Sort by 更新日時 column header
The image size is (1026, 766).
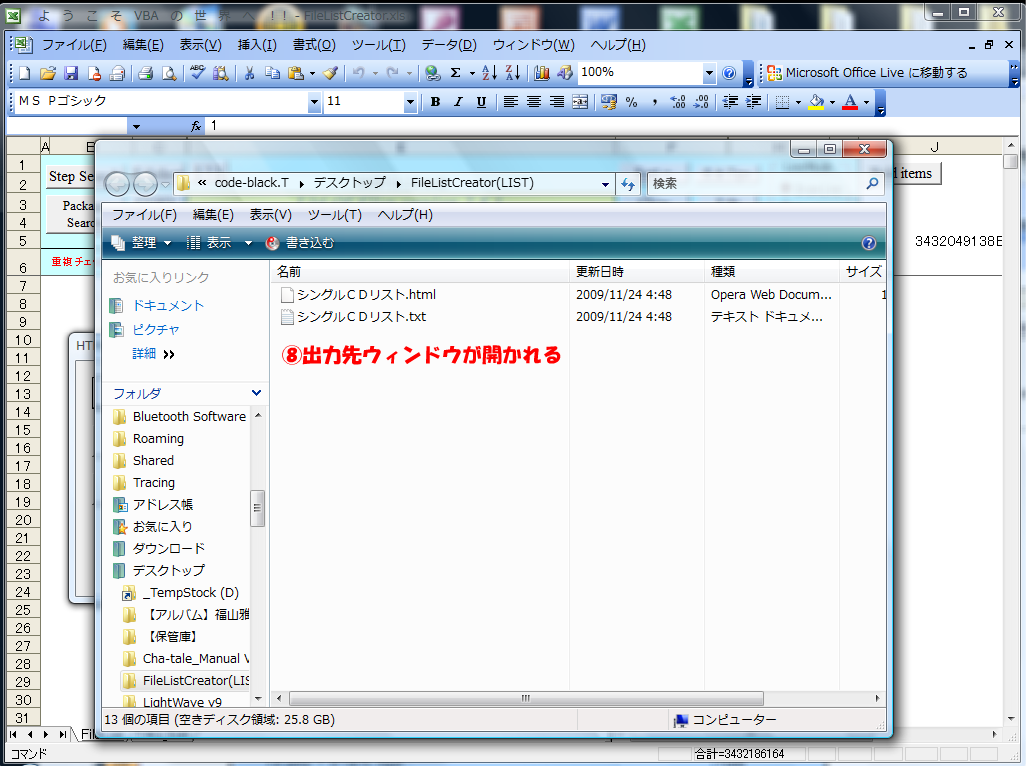tap(637, 271)
